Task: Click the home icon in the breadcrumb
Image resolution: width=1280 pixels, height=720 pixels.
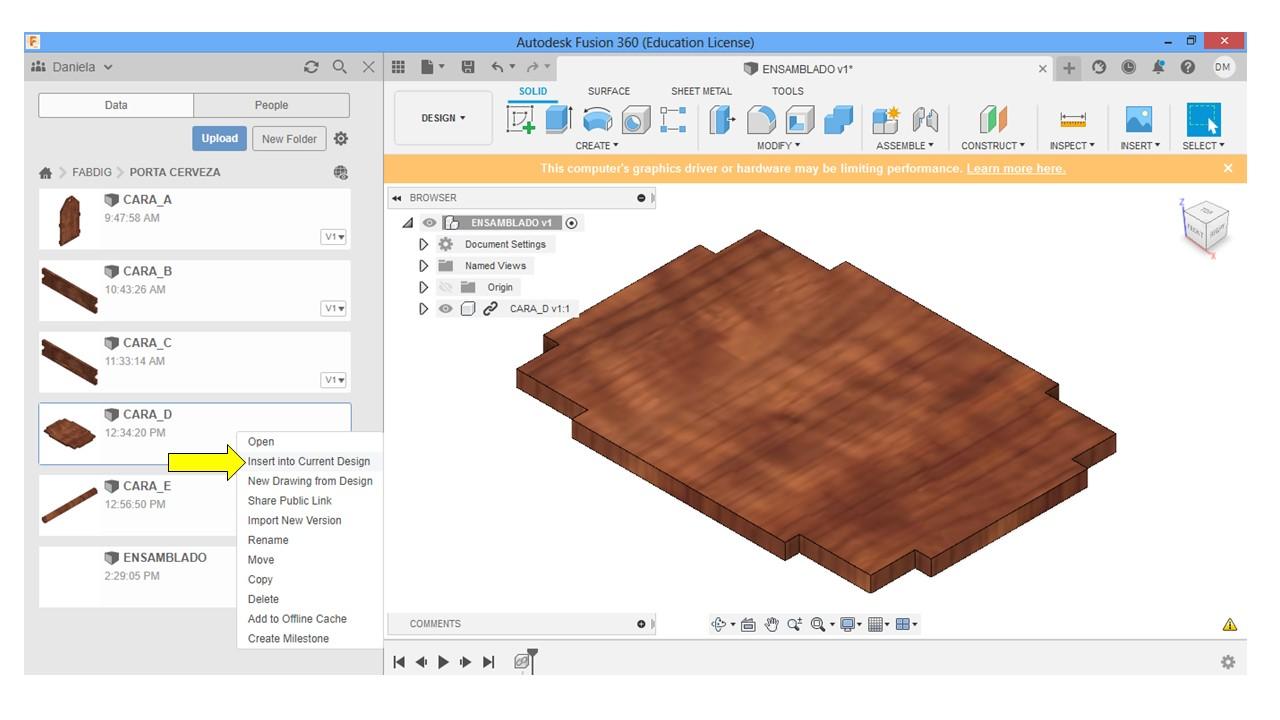Action: tap(45, 172)
